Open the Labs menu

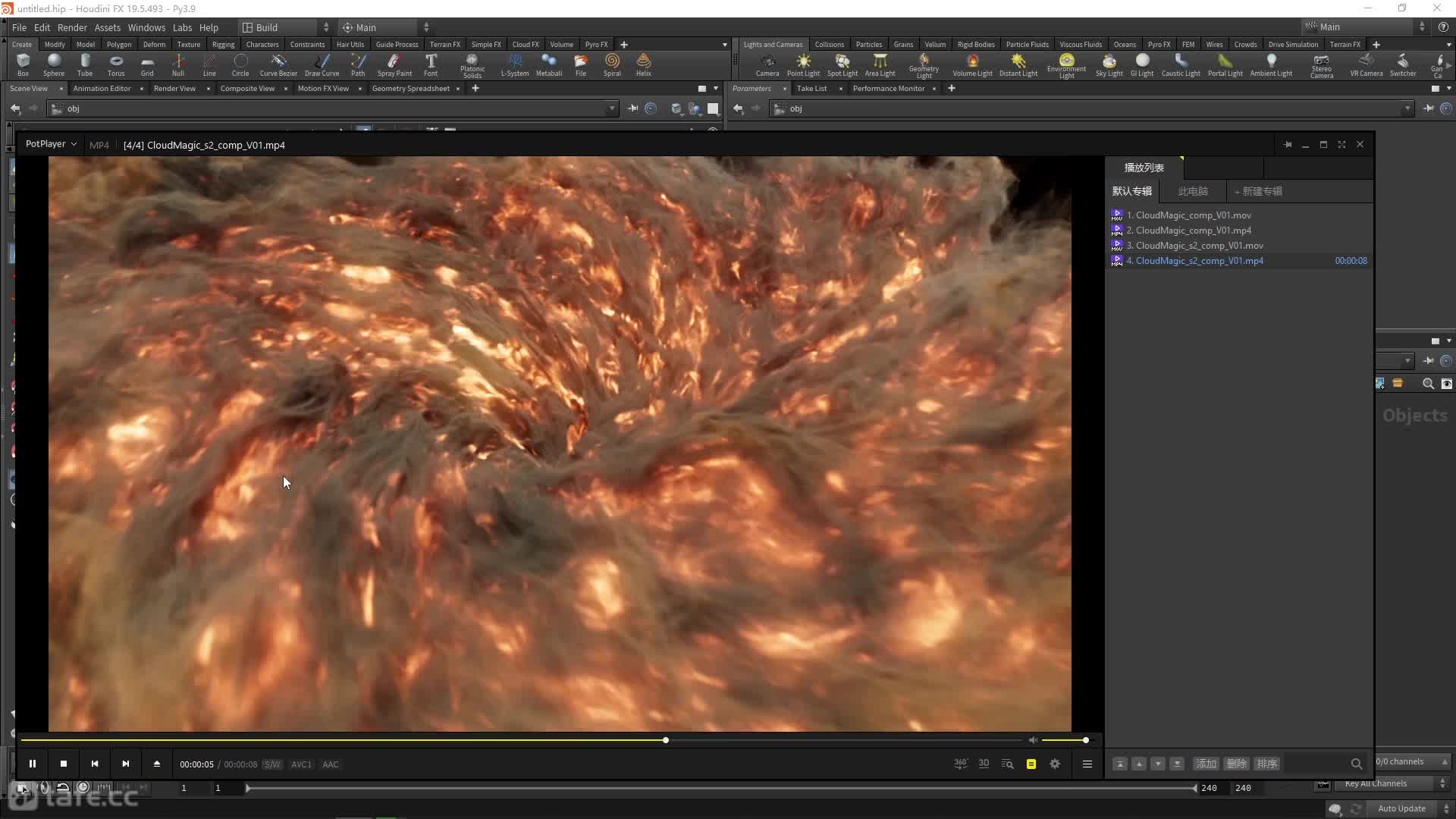point(182,27)
